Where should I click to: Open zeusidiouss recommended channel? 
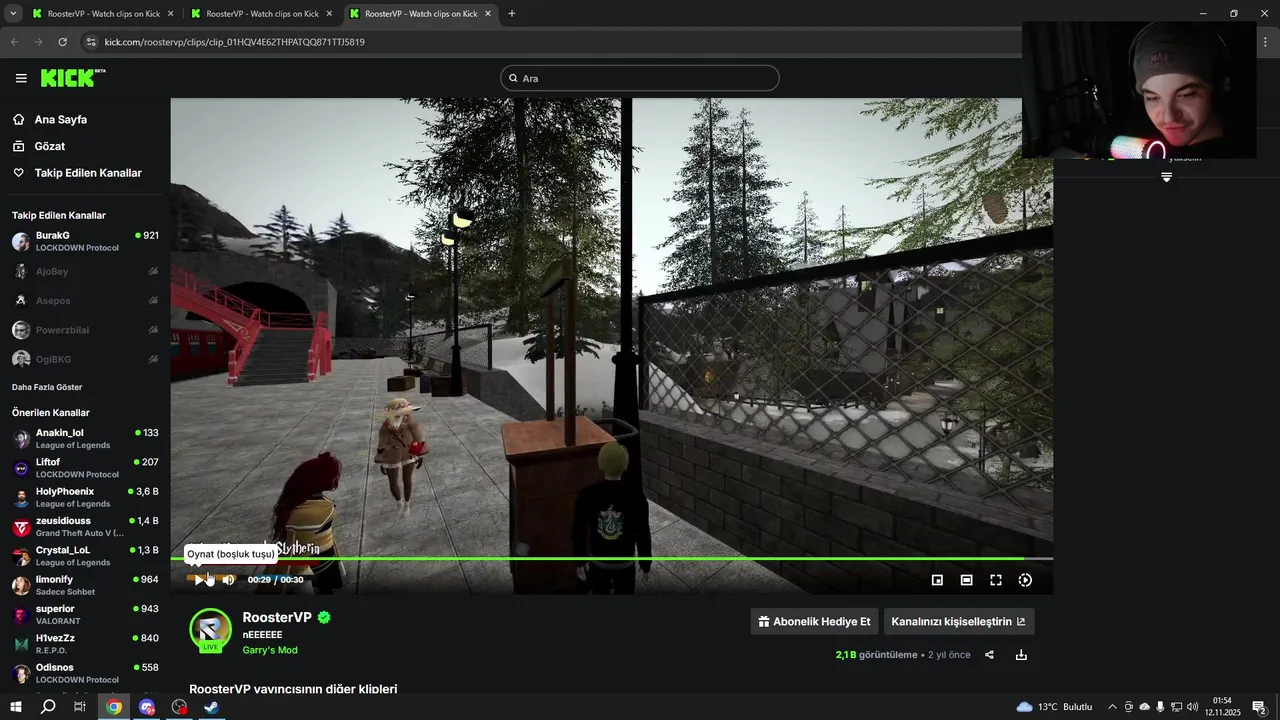pos(85,527)
